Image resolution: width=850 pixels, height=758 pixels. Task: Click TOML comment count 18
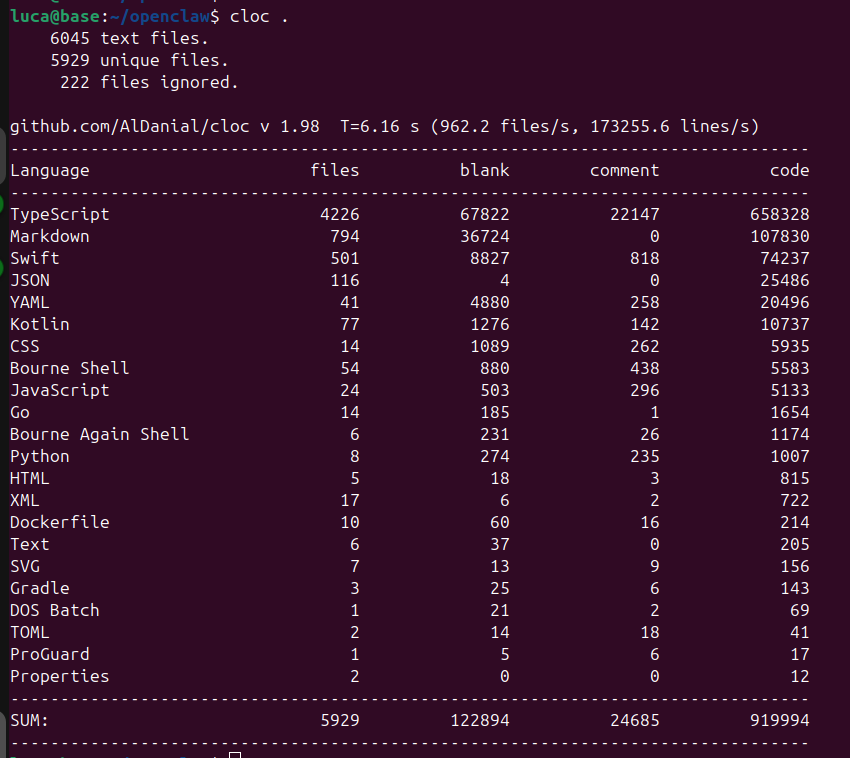[x=649, y=632]
